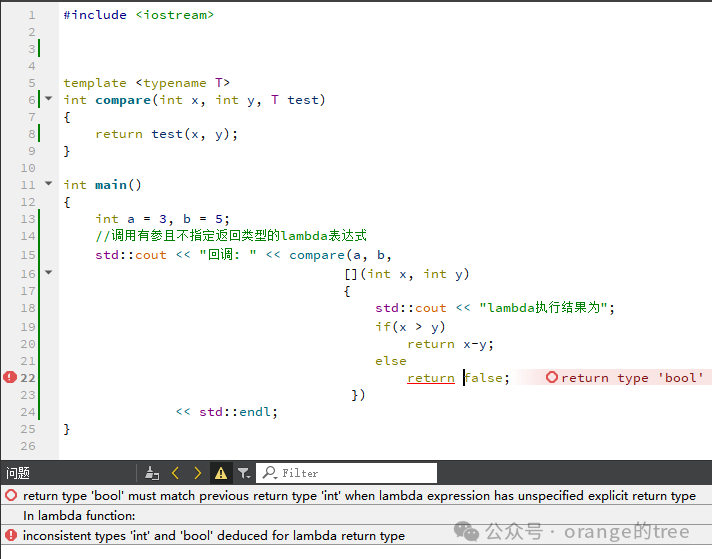Image resolution: width=712 pixels, height=559 pixels.
Task: Go to previous issue arrow
Action: 175,473
